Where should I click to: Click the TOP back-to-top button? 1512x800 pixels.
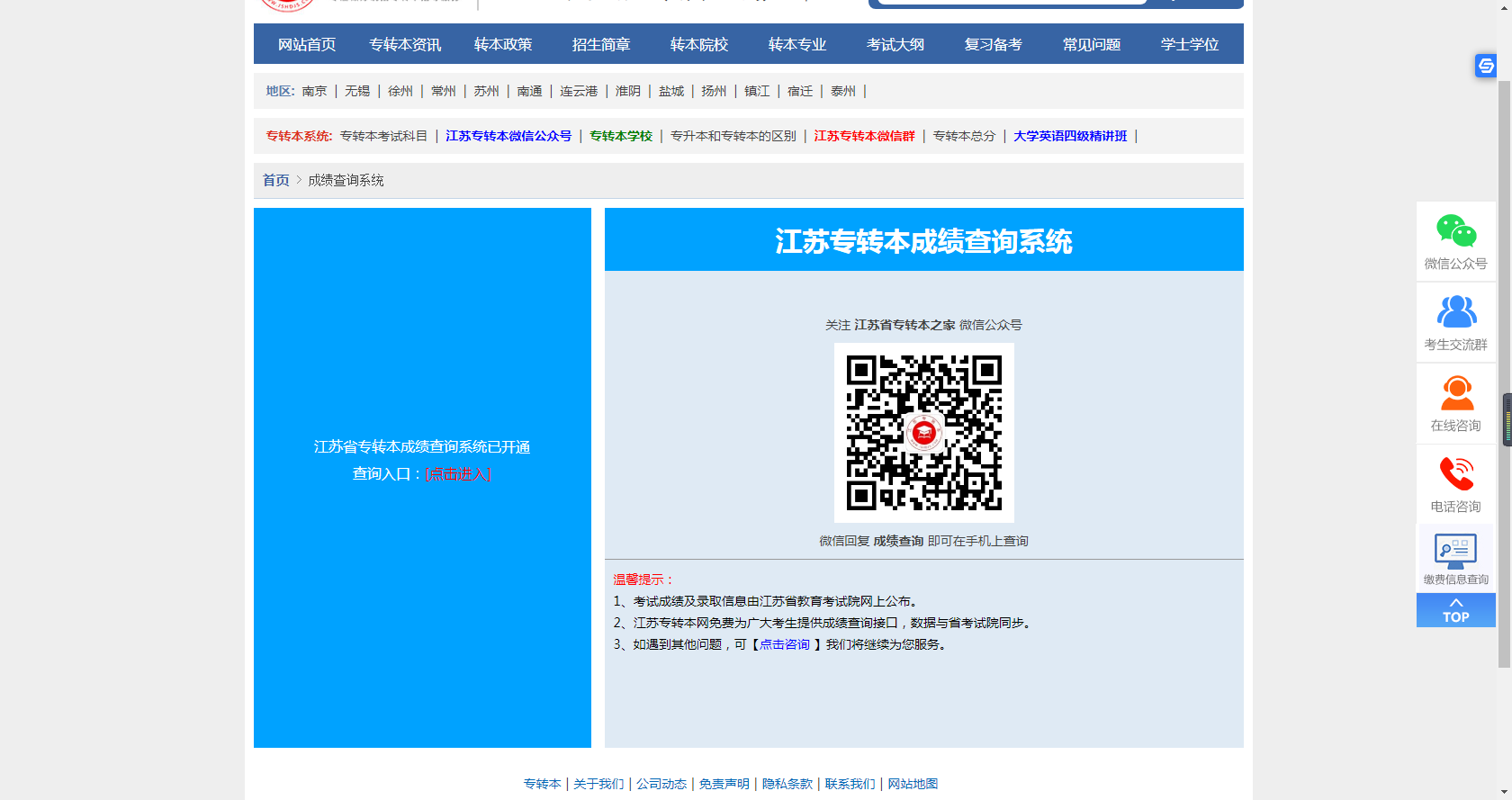(1455, 610)
